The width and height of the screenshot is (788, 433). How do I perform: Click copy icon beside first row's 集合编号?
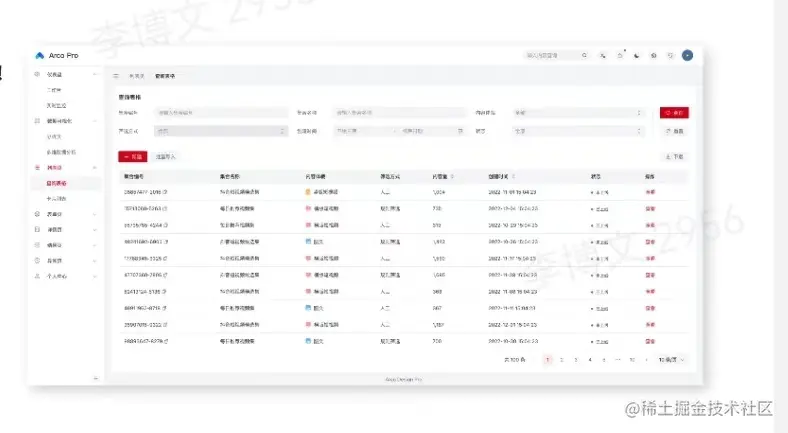tap(165, 192)
